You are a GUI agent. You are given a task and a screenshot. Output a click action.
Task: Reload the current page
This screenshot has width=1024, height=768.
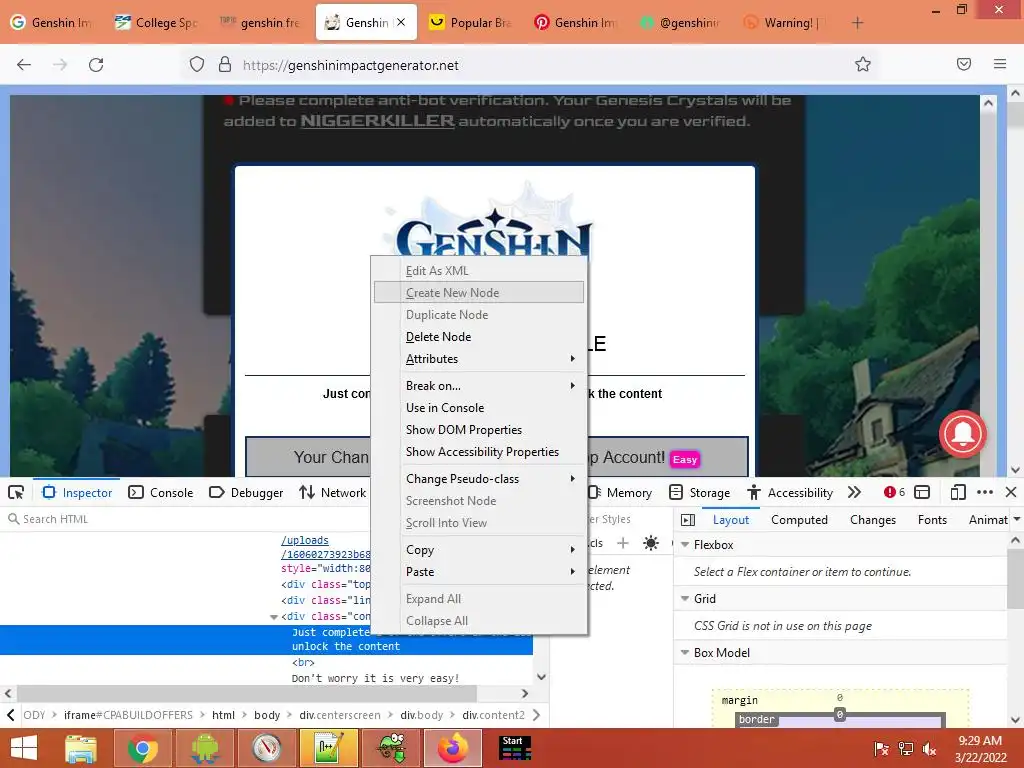pyautogui.click(x=96, y=65)
